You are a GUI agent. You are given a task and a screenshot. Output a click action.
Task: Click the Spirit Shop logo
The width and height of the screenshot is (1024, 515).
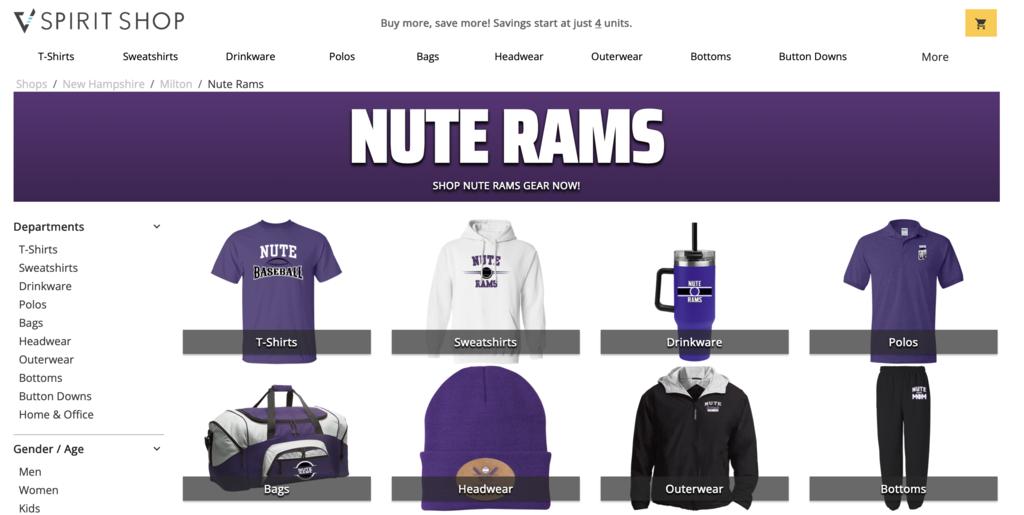(x=99, y=21)
